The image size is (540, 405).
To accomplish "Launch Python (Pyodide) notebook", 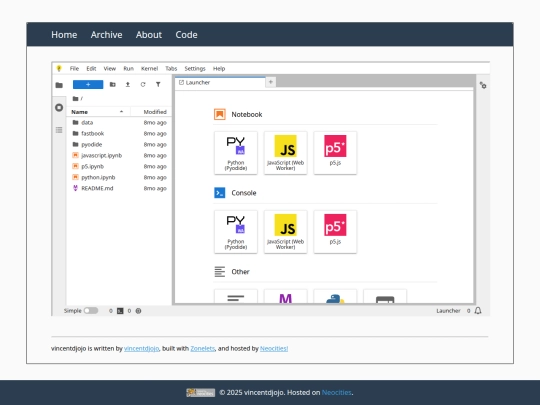I will click(x=236, y=153).
